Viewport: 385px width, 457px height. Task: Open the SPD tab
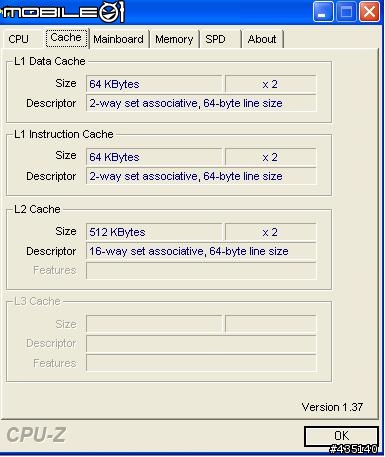[x=216, y=39]
